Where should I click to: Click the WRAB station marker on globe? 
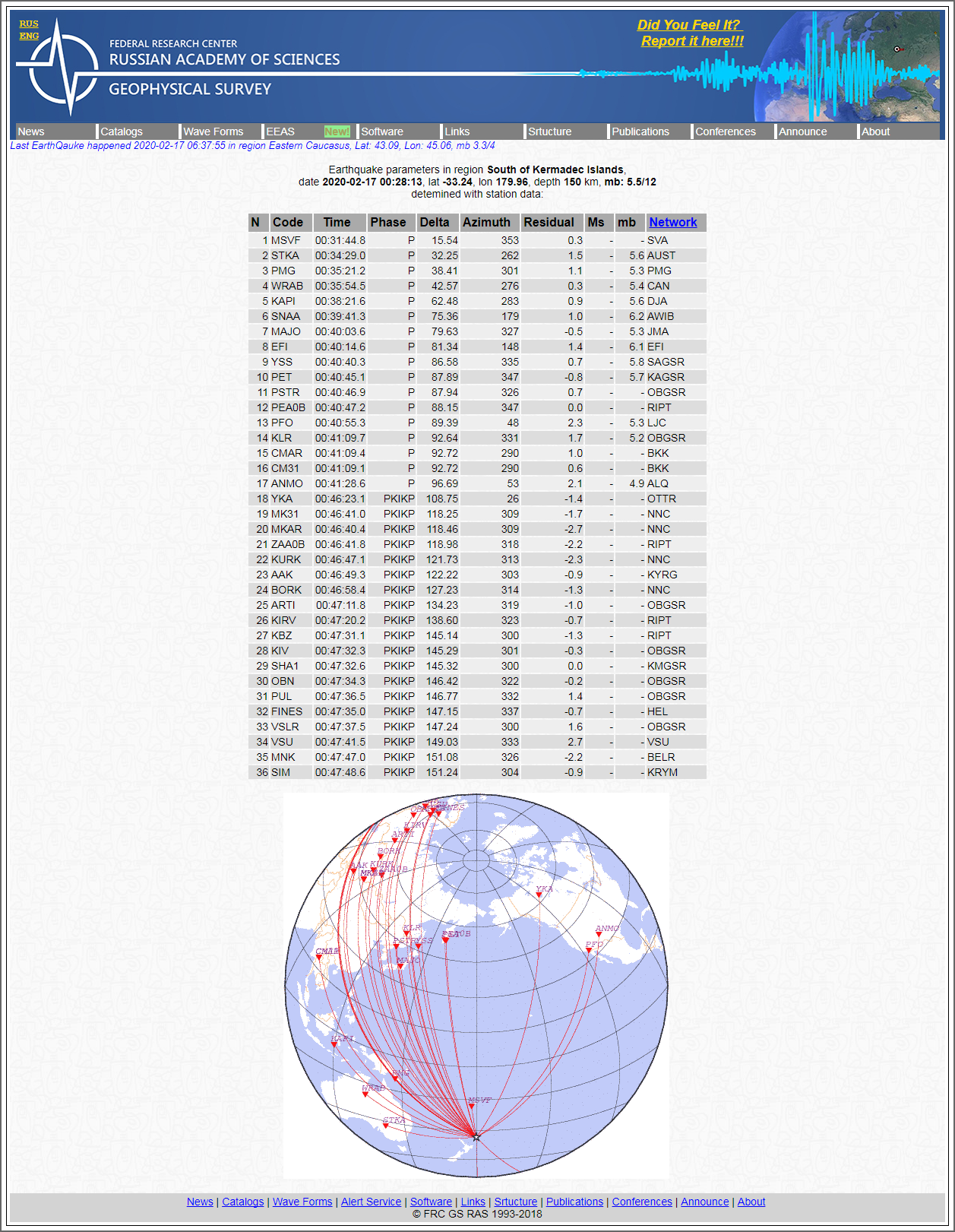[365, 1094]
